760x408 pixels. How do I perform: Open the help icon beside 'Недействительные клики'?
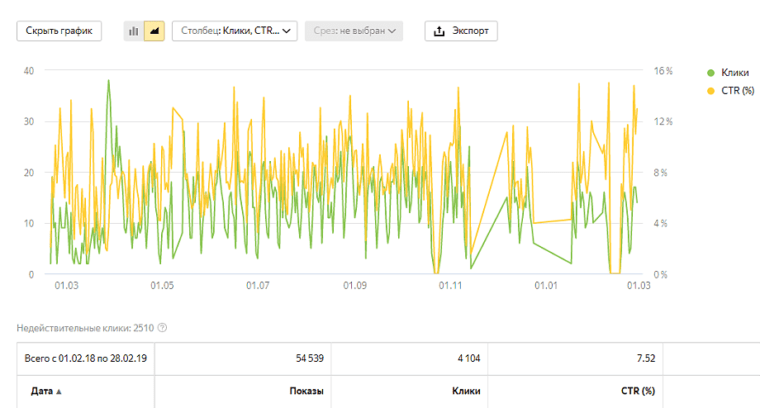tap(162, 328)
